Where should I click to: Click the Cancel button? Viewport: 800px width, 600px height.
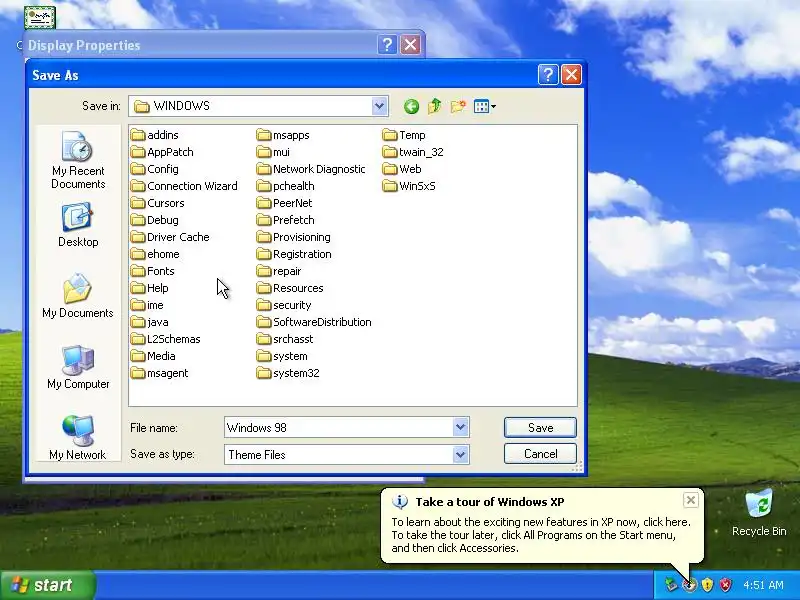(540, 454)
